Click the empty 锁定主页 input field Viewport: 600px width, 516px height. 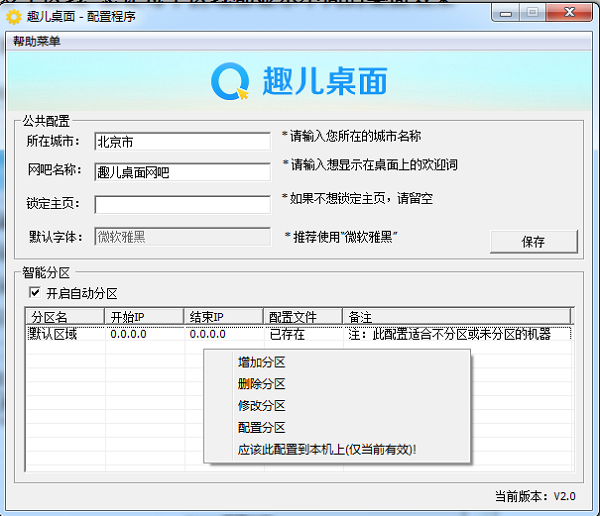[183, 205]
